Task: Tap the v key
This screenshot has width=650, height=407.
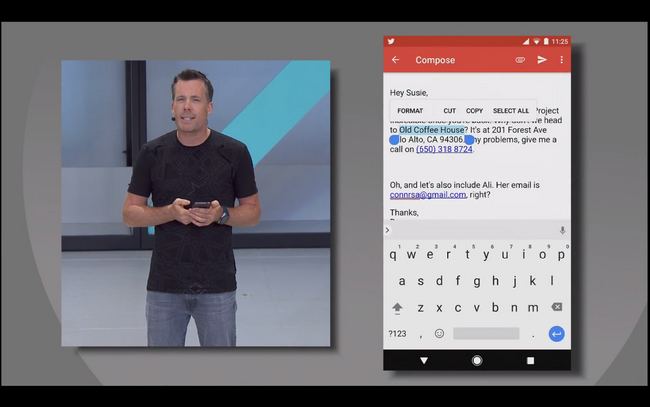Action: click(477, 308)
